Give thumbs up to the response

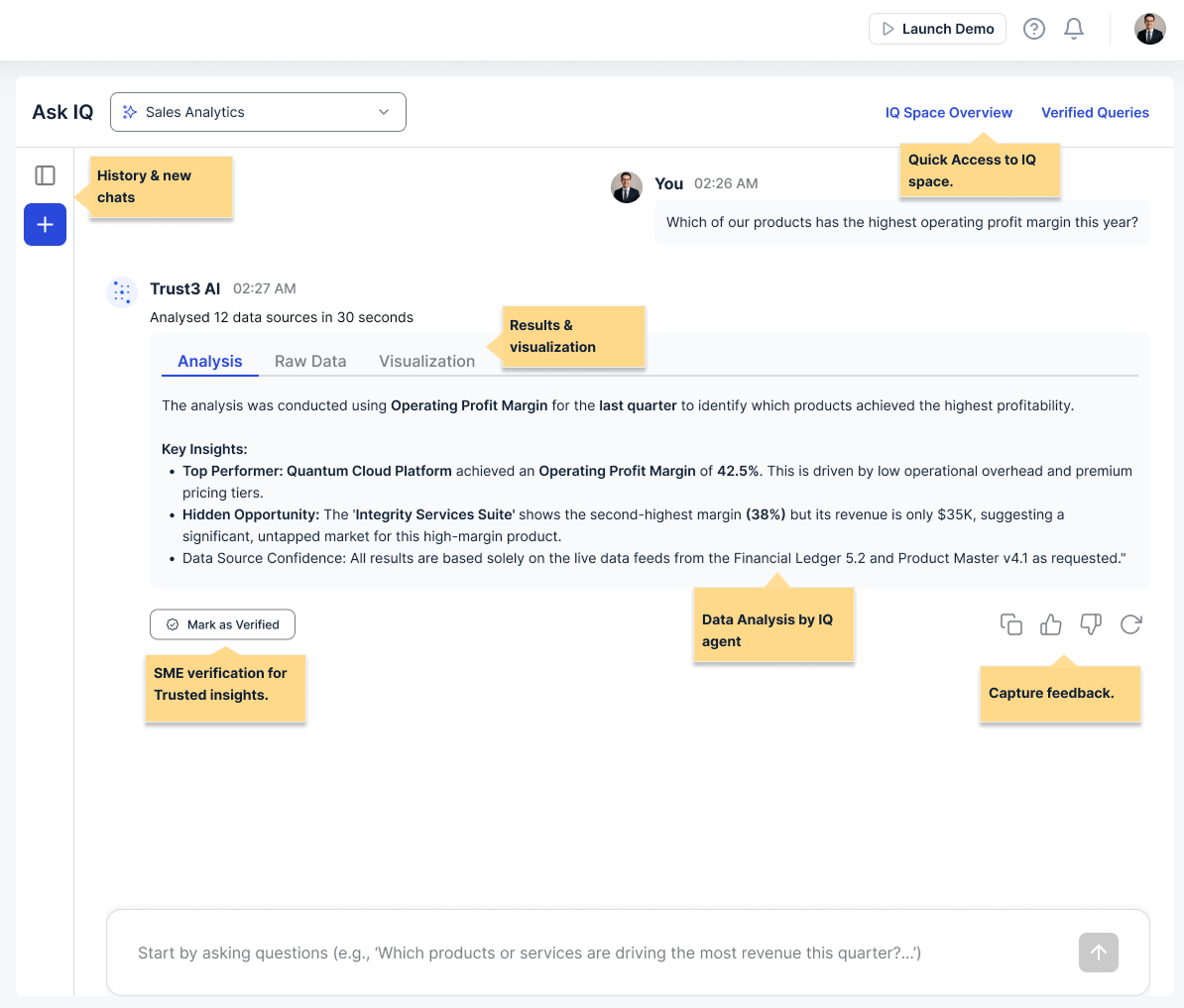tap(1051, 624)
